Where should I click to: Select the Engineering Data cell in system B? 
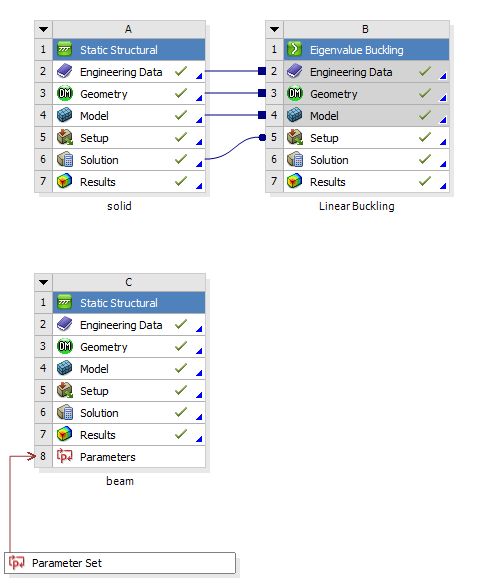366,72
